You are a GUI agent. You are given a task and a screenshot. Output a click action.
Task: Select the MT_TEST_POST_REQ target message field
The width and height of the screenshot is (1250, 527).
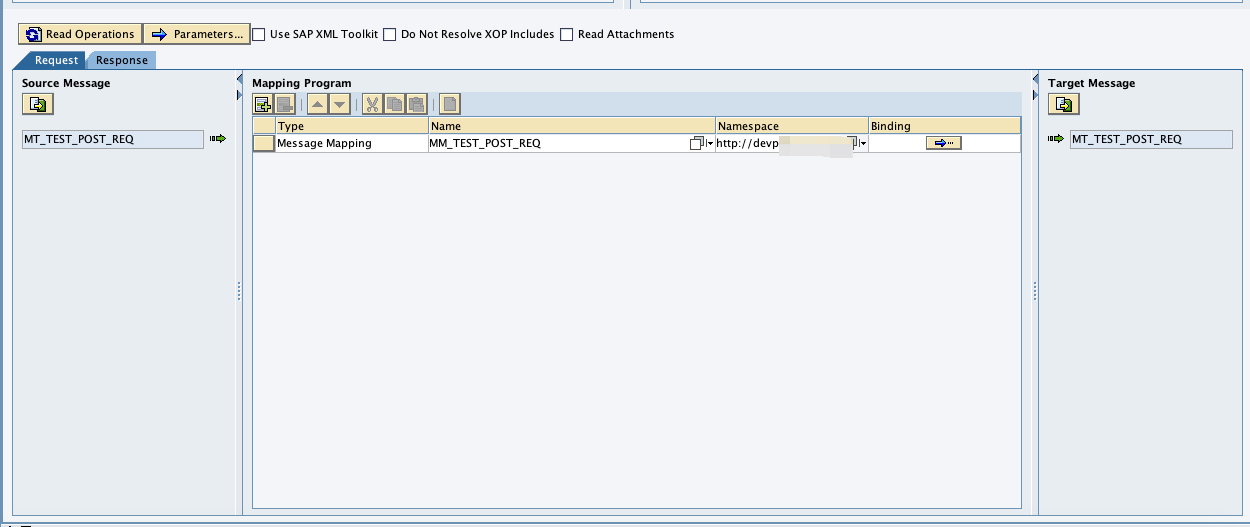point(1151,139)
